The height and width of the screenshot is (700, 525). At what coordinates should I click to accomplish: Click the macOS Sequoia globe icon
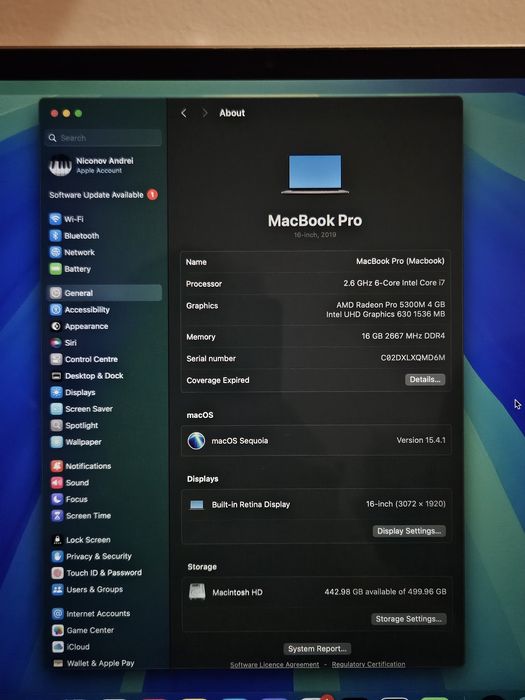point(196,441)
